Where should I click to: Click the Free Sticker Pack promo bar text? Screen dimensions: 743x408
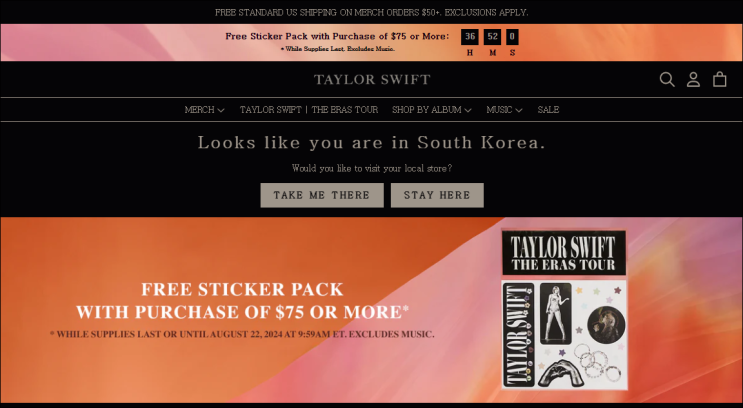tap(337, 36)
